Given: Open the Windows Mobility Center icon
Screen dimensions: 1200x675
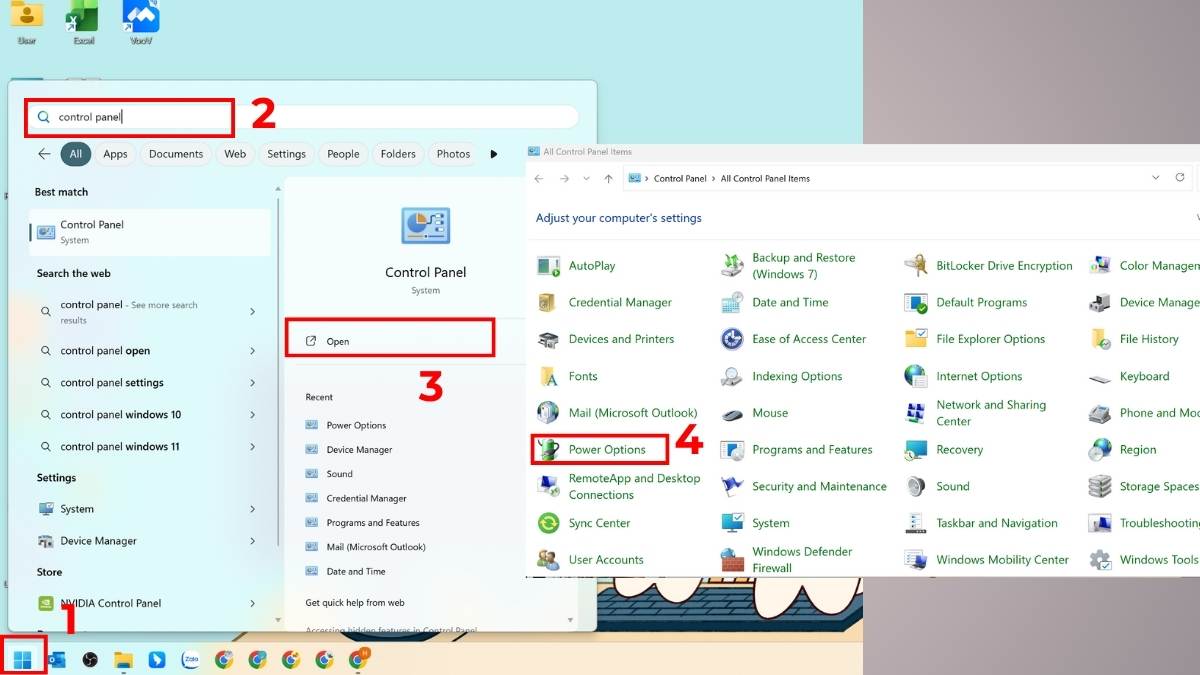Looking at the screenshot, I should [916, 559].
